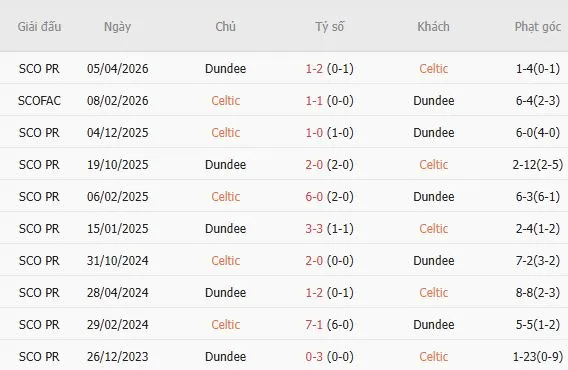Select the 2-0 (2-0) score on 19/10/2025
This screenshot has height=370, width=568.
coord(329,165)
